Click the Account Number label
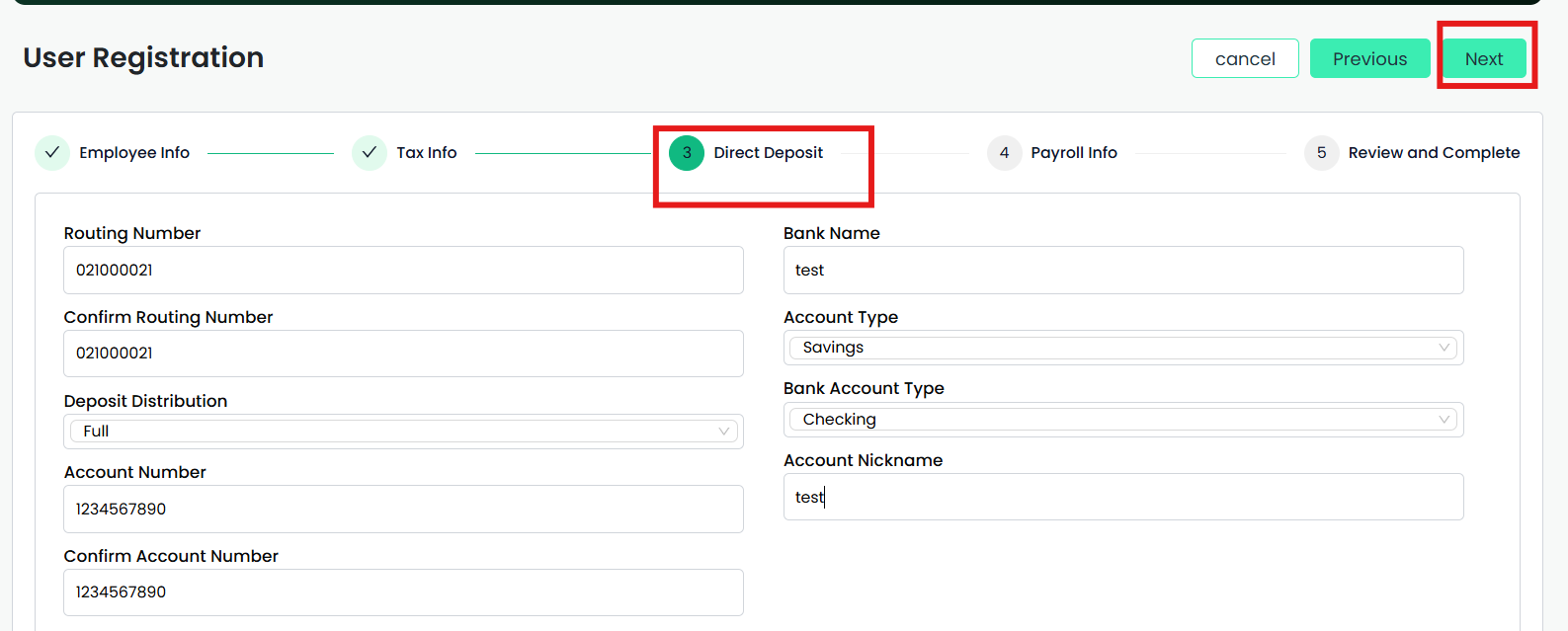 [135, 472]
